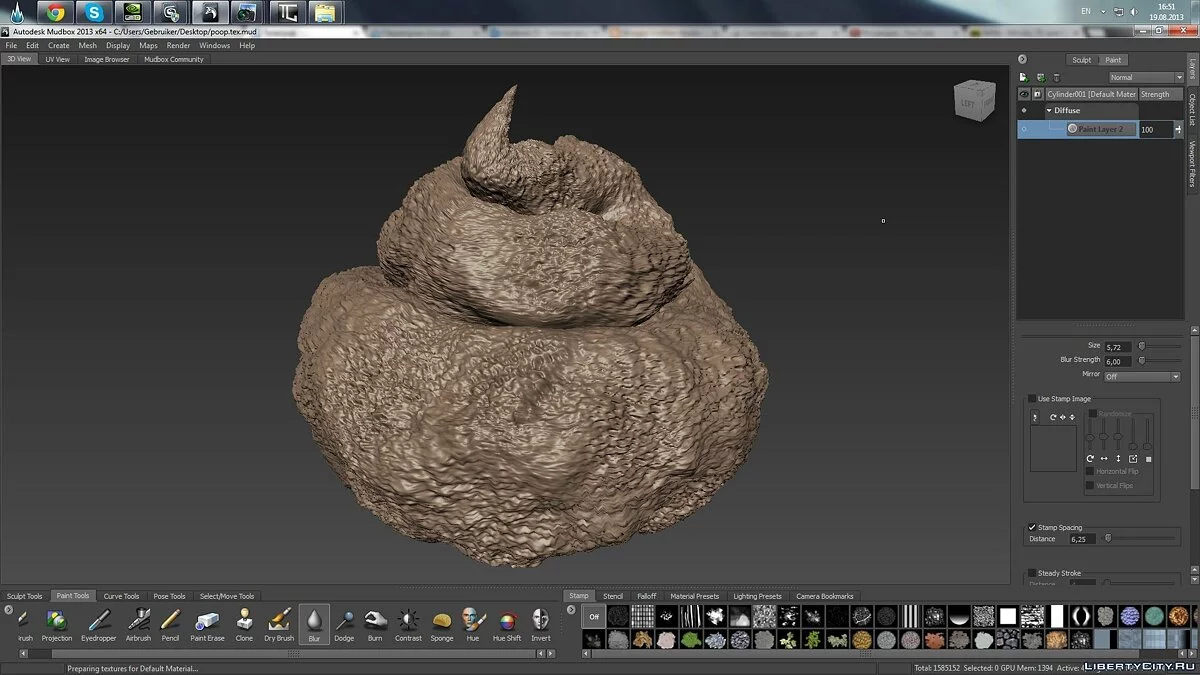Uncheck the Stamp Spacing checkbox

[1033, 527]
